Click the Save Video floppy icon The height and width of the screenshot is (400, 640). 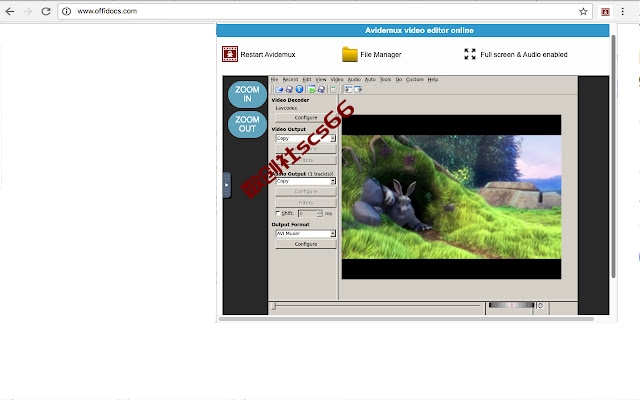pos(289,89)
